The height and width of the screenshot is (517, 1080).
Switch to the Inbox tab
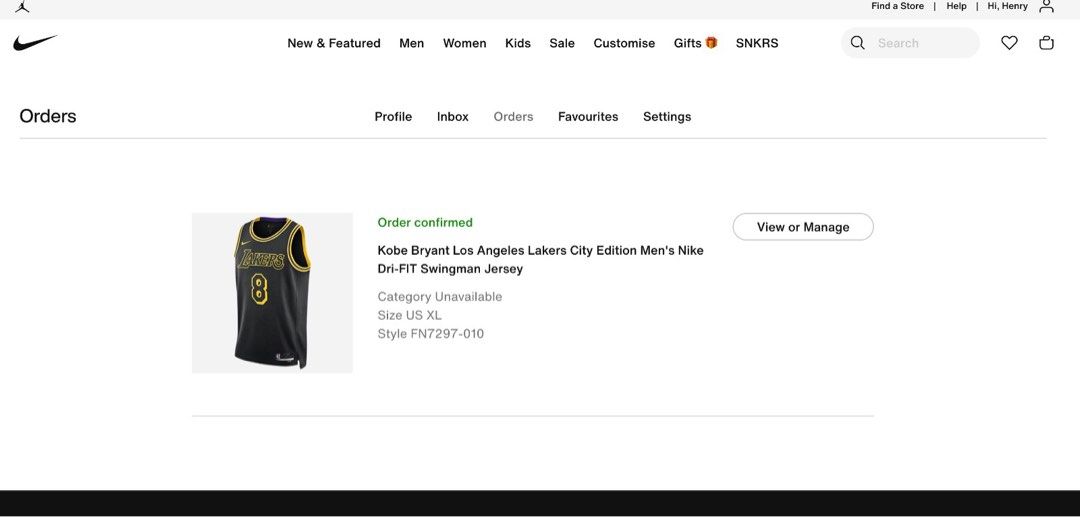point(453,116)
